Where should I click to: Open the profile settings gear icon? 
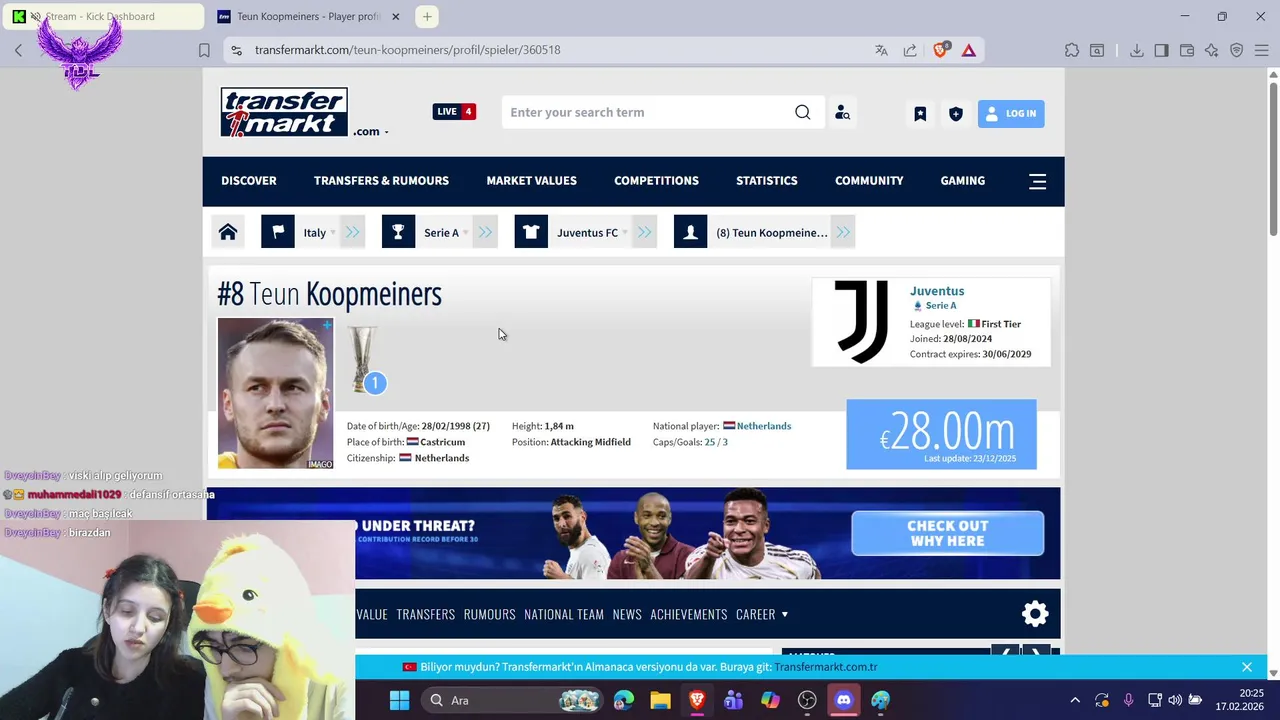coord(1035,613)
